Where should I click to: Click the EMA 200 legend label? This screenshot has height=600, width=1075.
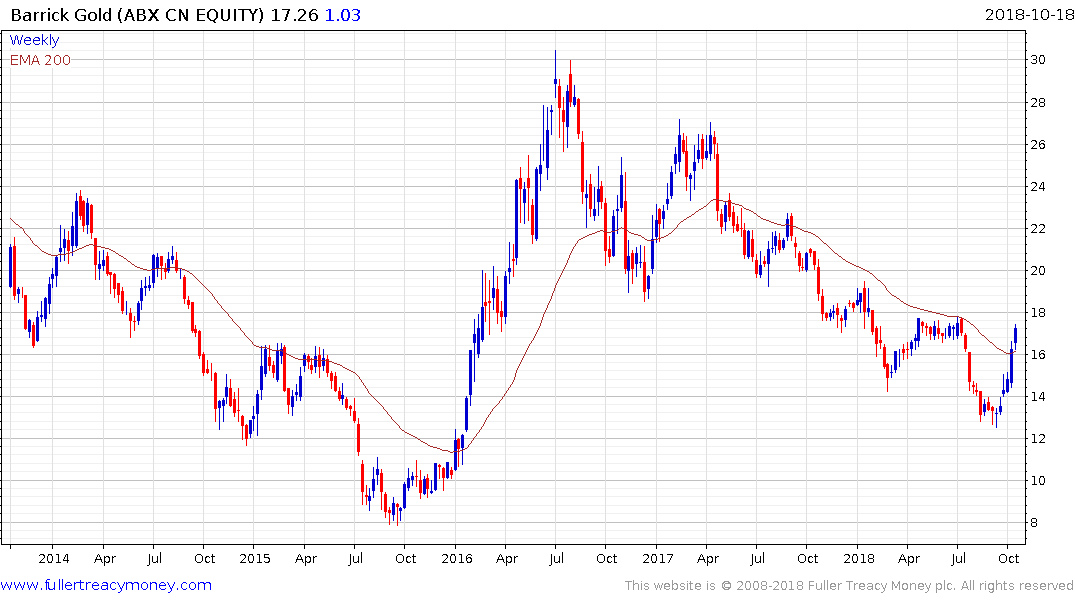(x=40, y=60)
